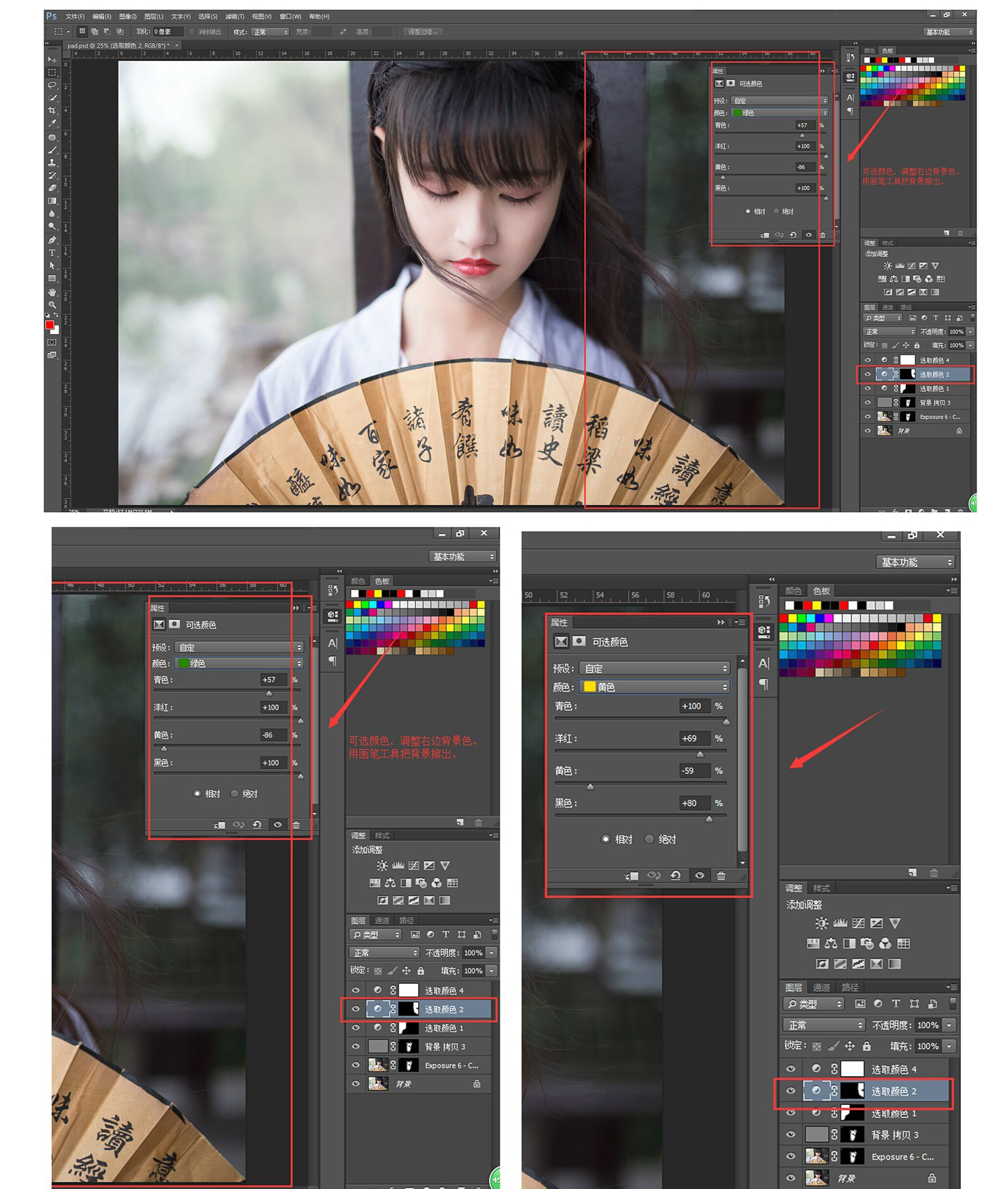The width and height of the screenshot is (1008, 1189).
Task: Select the Eyedropper tool
Action: (52, 123)
